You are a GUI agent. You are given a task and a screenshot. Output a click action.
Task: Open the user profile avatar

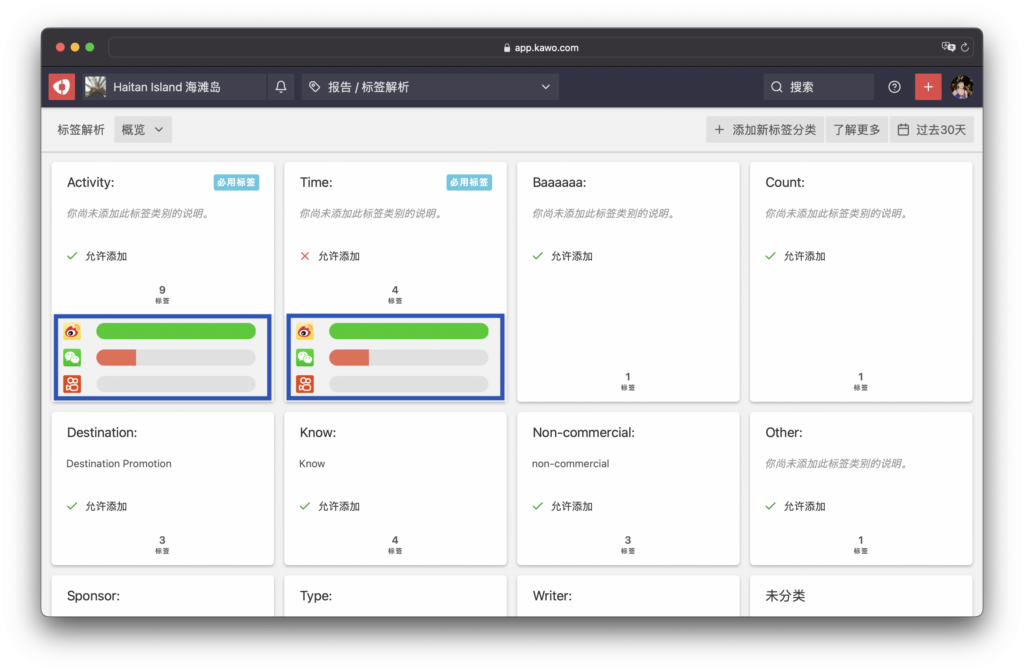pos(961,87)
